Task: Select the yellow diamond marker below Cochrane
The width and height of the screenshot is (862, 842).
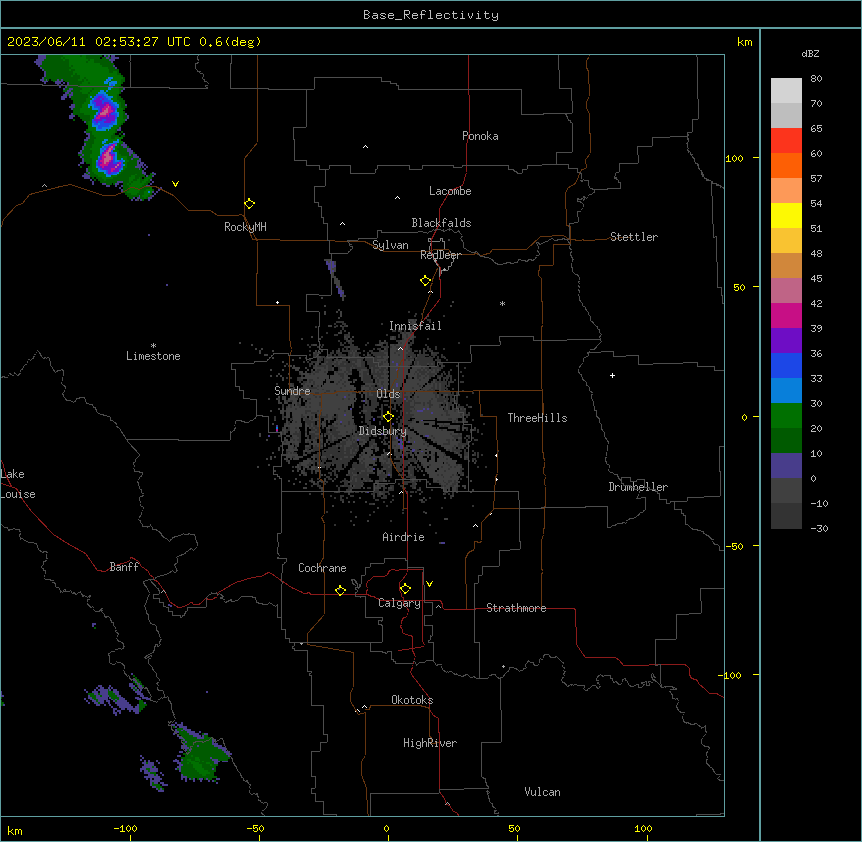Action: [340, 590]
